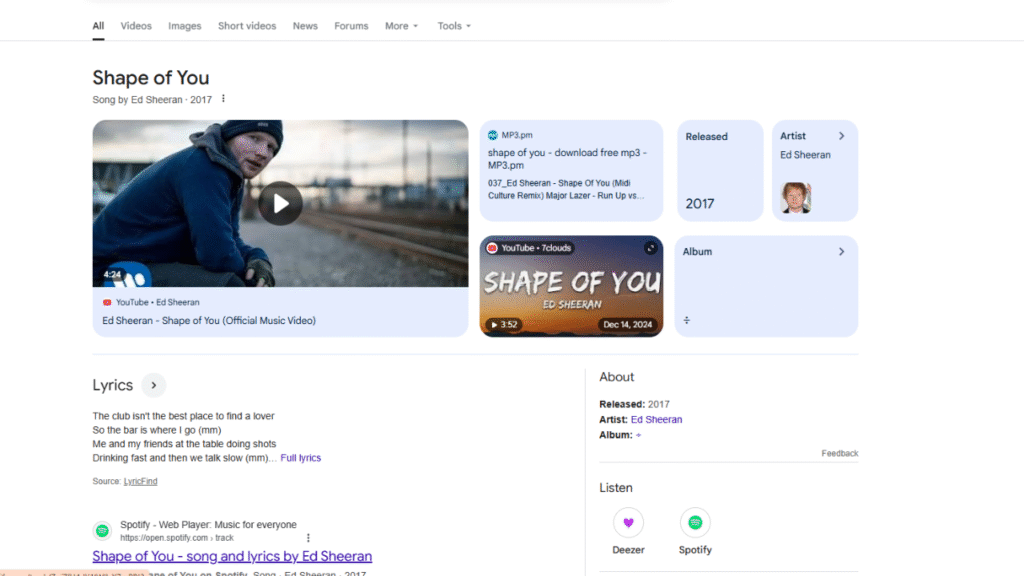The image size is (1024, 576).
Task: Open the options menu for the Spotify result
Action: [x=308, y=538]
